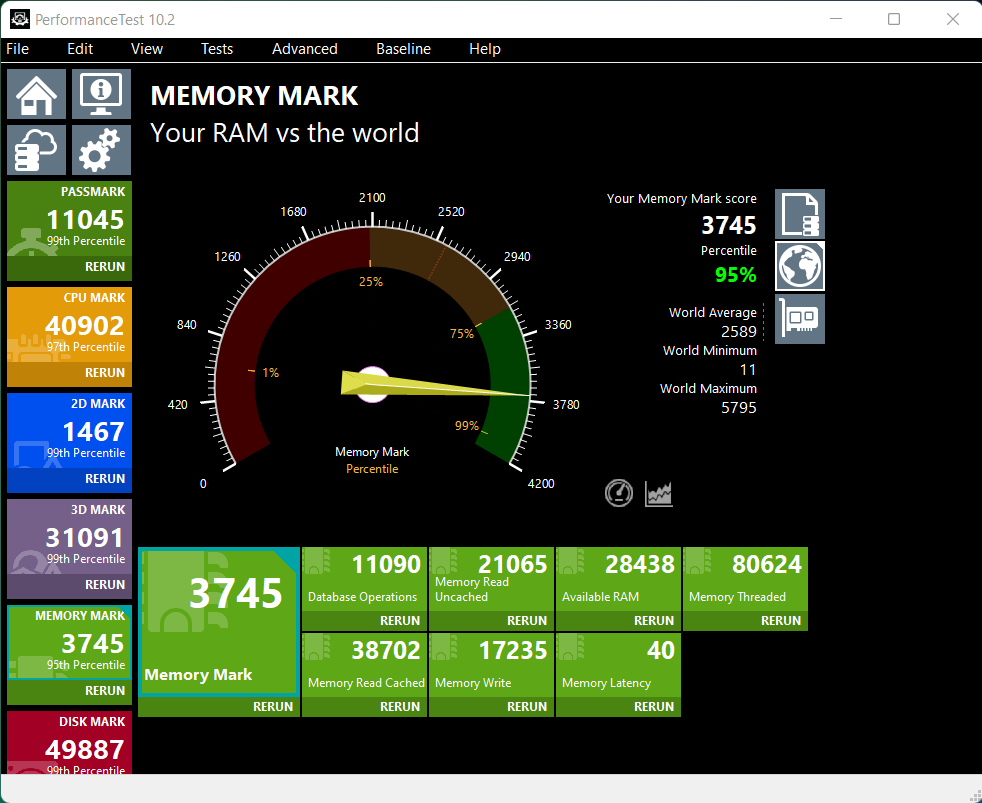Viewport: 982px width, 803px height.
Task: Click the memory hardware card icon
Action: 800,319
